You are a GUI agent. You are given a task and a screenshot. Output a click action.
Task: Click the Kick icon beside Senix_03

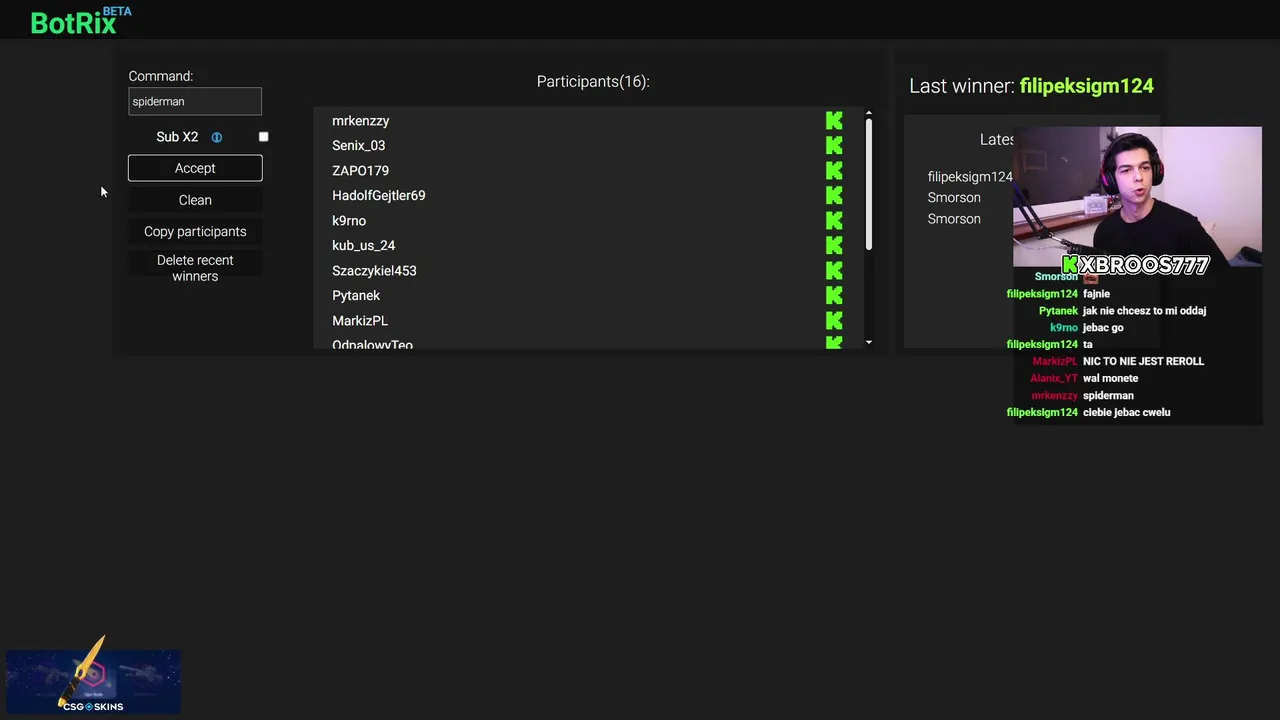[834, 146]
